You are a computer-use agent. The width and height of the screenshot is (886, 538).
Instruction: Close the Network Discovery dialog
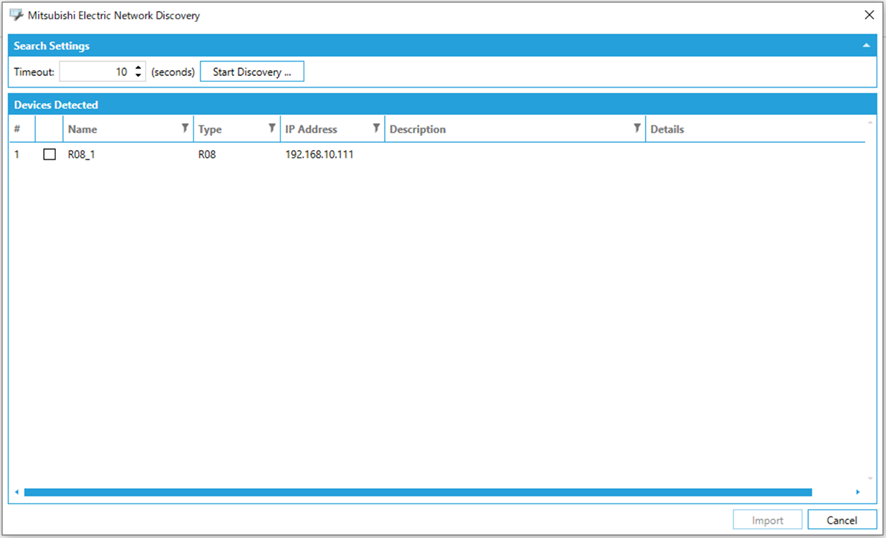pyautogui.click(x=868, y=15)
